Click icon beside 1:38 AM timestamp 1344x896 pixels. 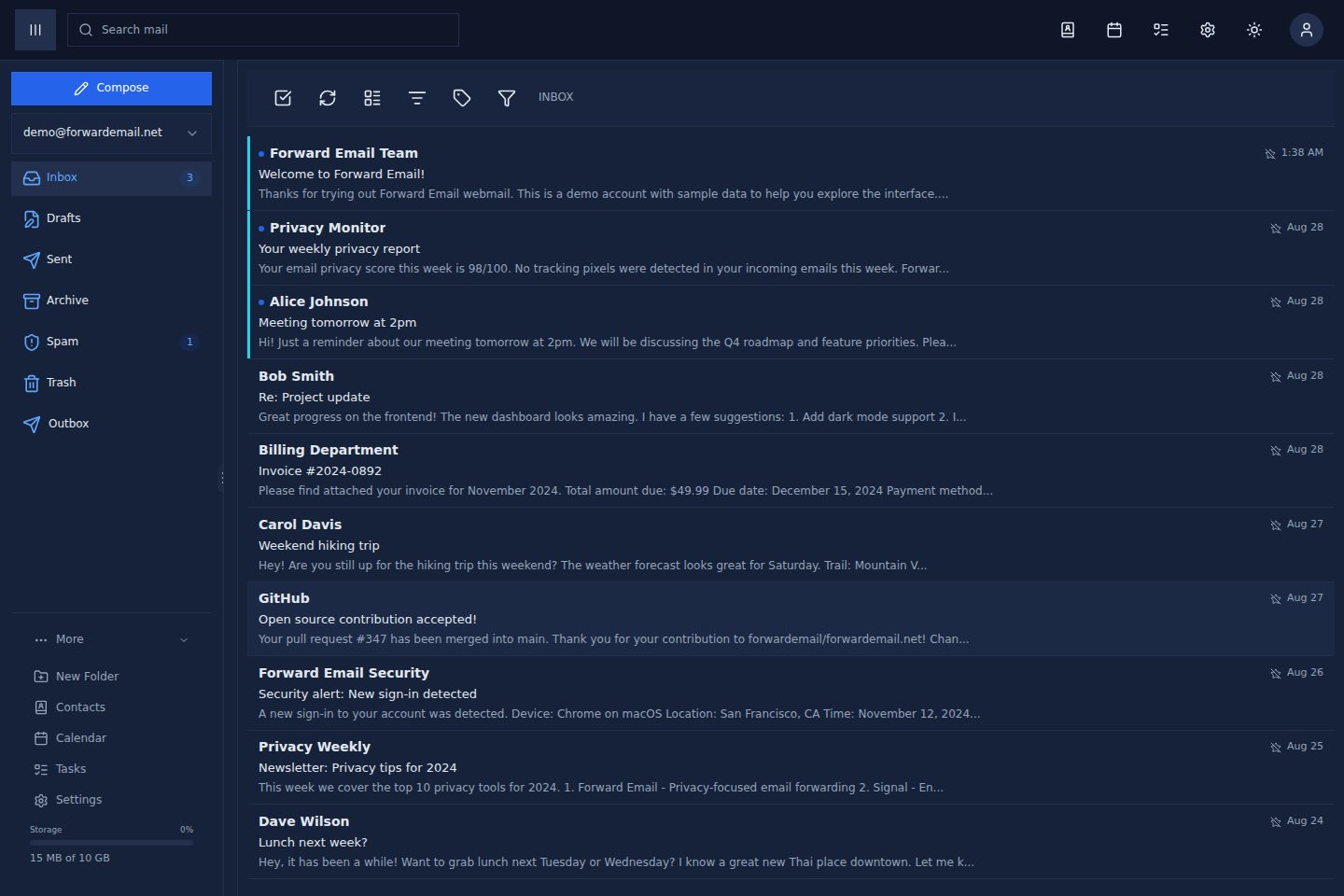click(x=1270, y=154)
